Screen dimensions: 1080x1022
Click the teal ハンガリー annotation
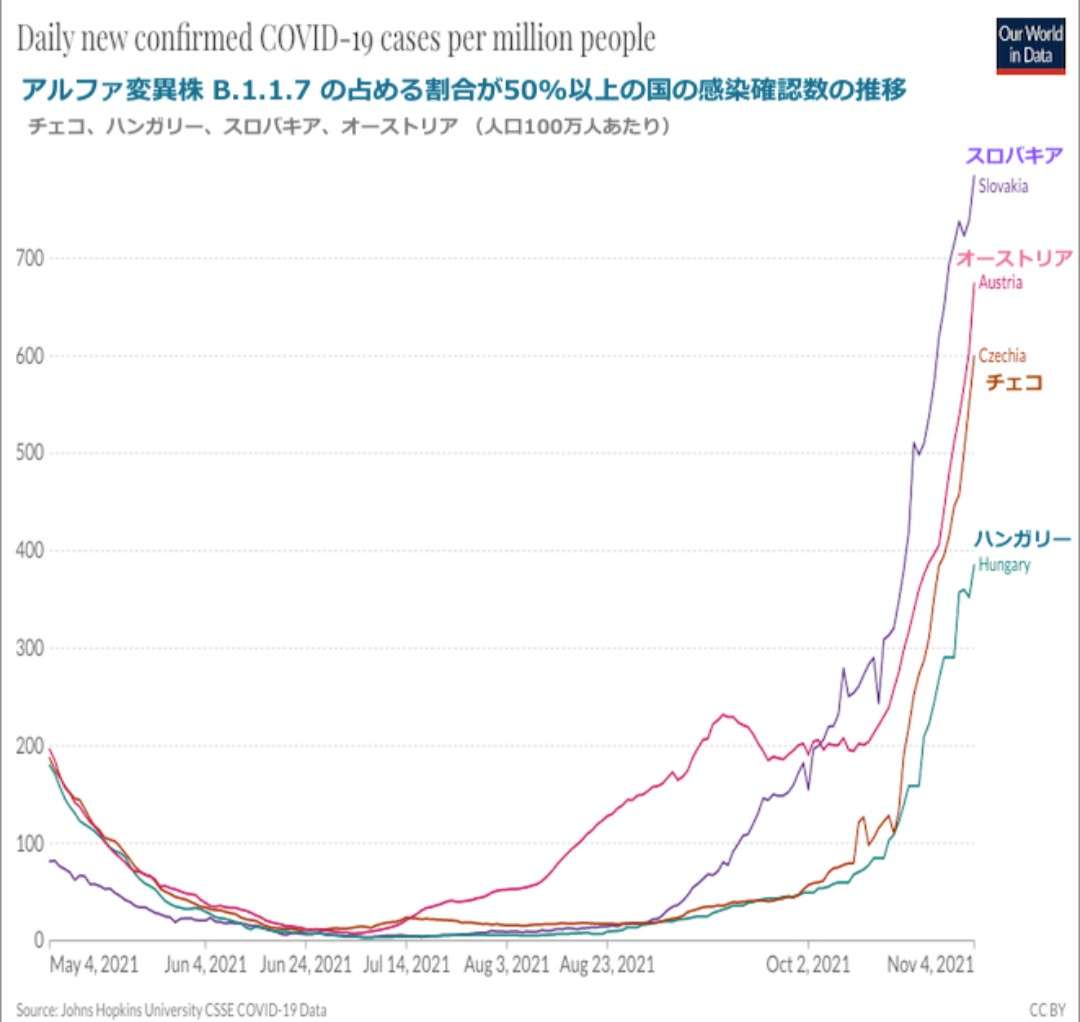1022,539
